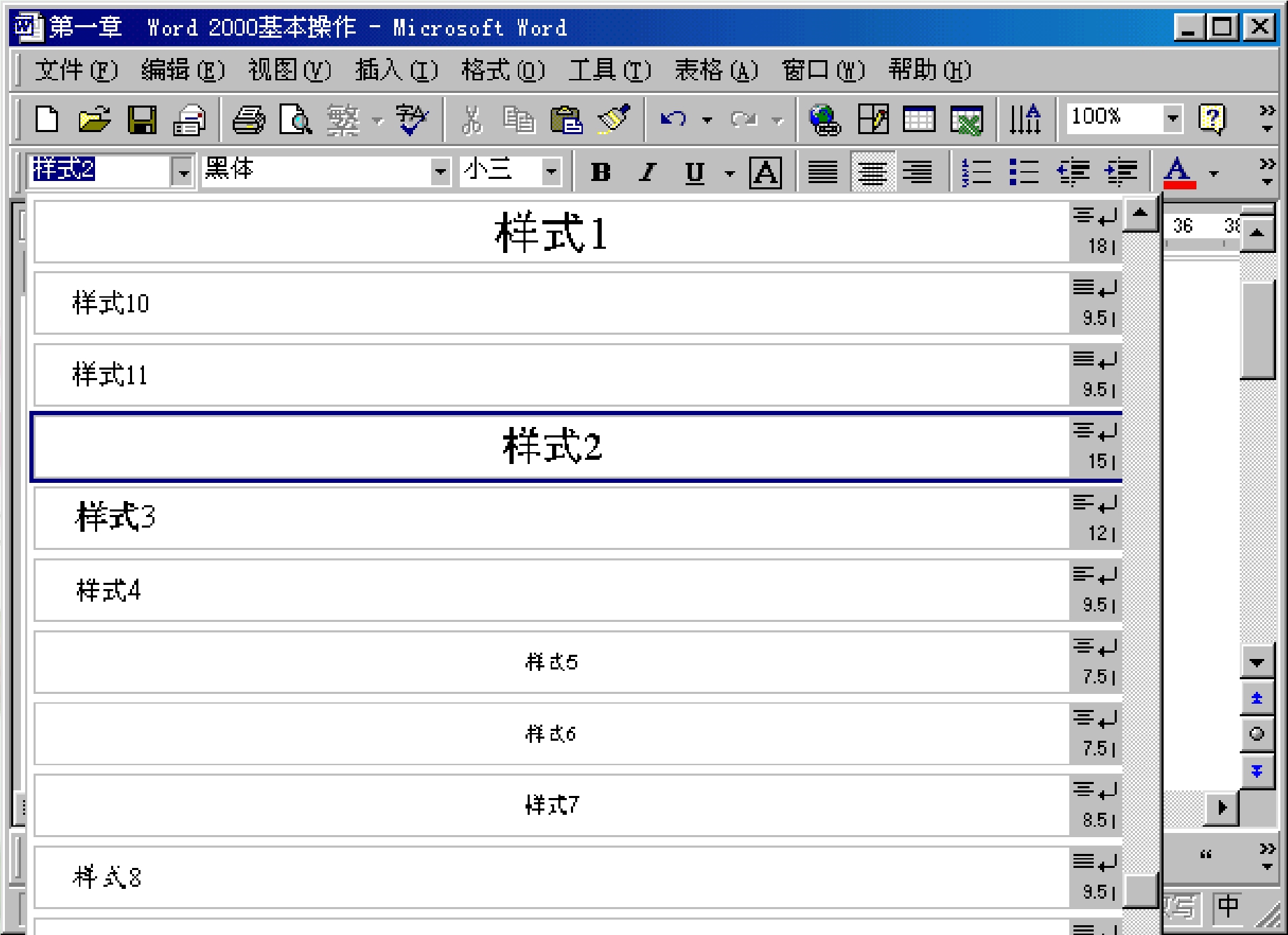Click the Print icon

[x=249, y=119]
